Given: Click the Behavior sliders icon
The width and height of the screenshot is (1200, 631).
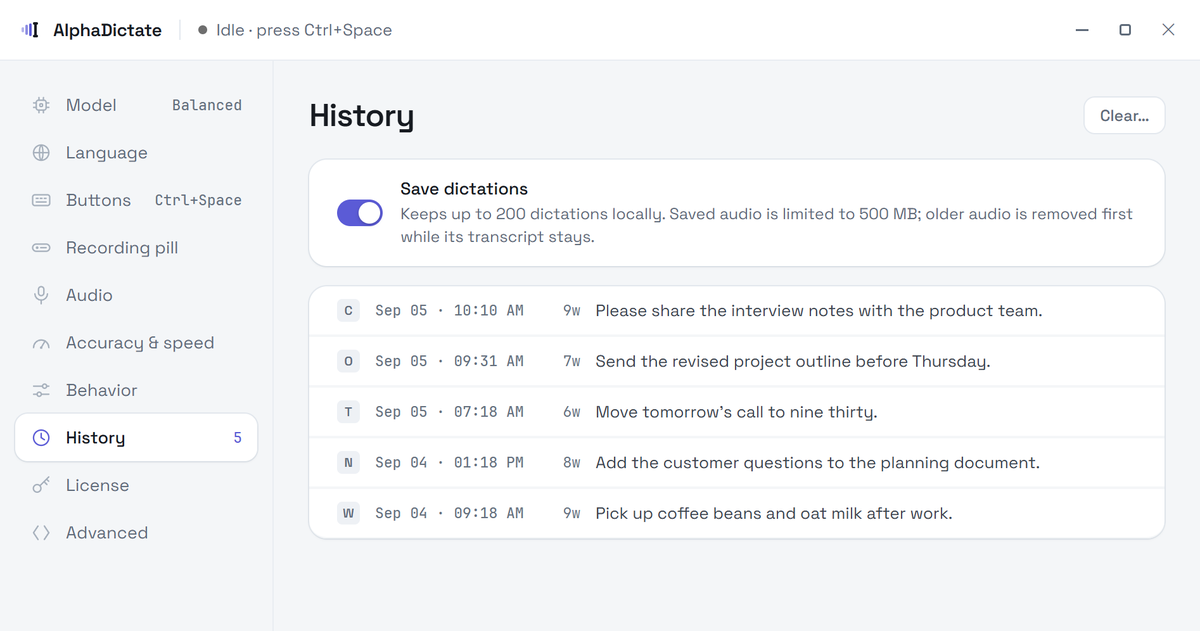Looking at the screenshot, I should (41, 390).
